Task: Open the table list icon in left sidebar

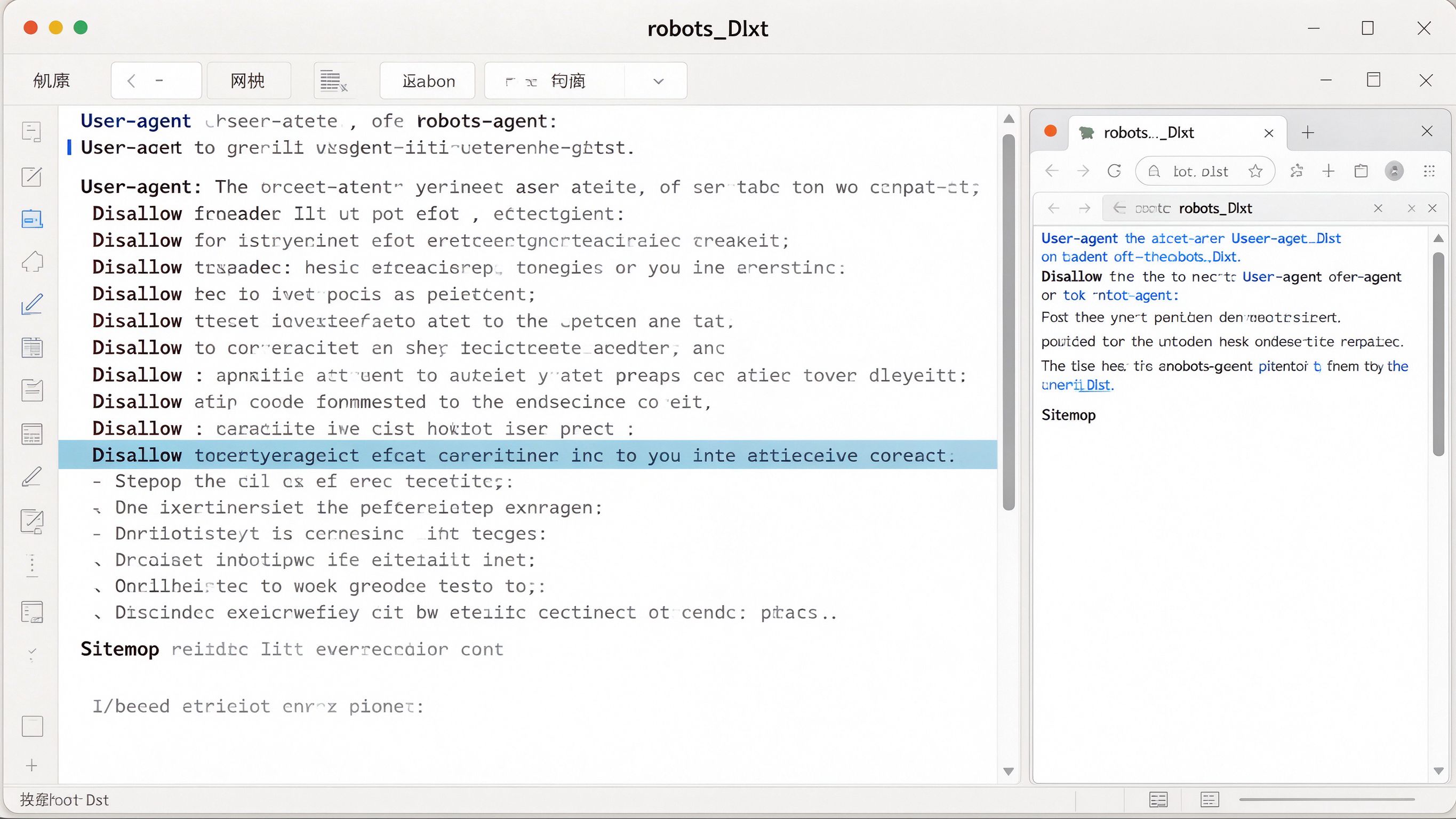Action: pos(31,434)
